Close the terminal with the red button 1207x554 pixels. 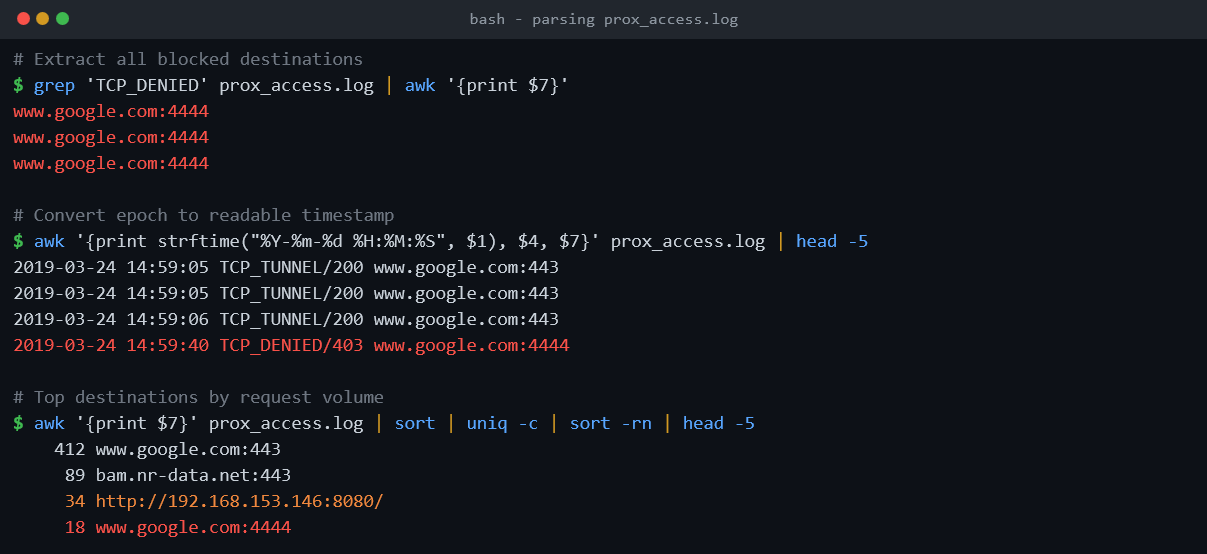click(23, 19)
